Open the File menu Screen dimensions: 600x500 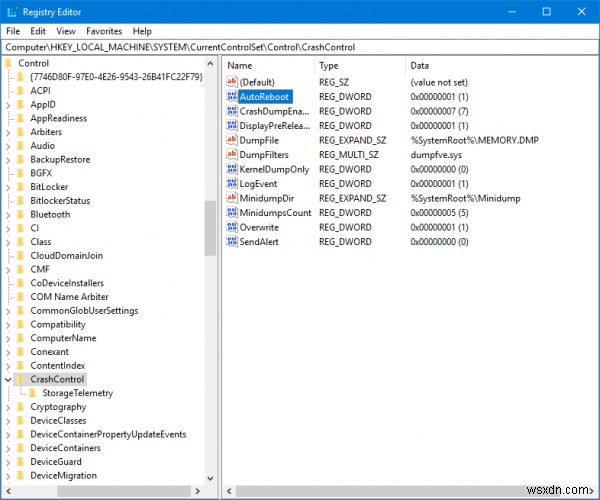point(13,31)
